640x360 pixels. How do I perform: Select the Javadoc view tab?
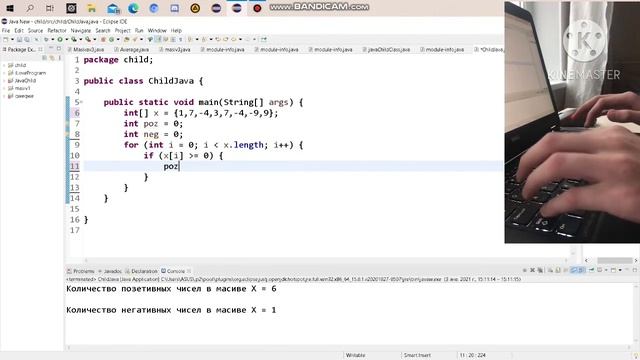110,271
